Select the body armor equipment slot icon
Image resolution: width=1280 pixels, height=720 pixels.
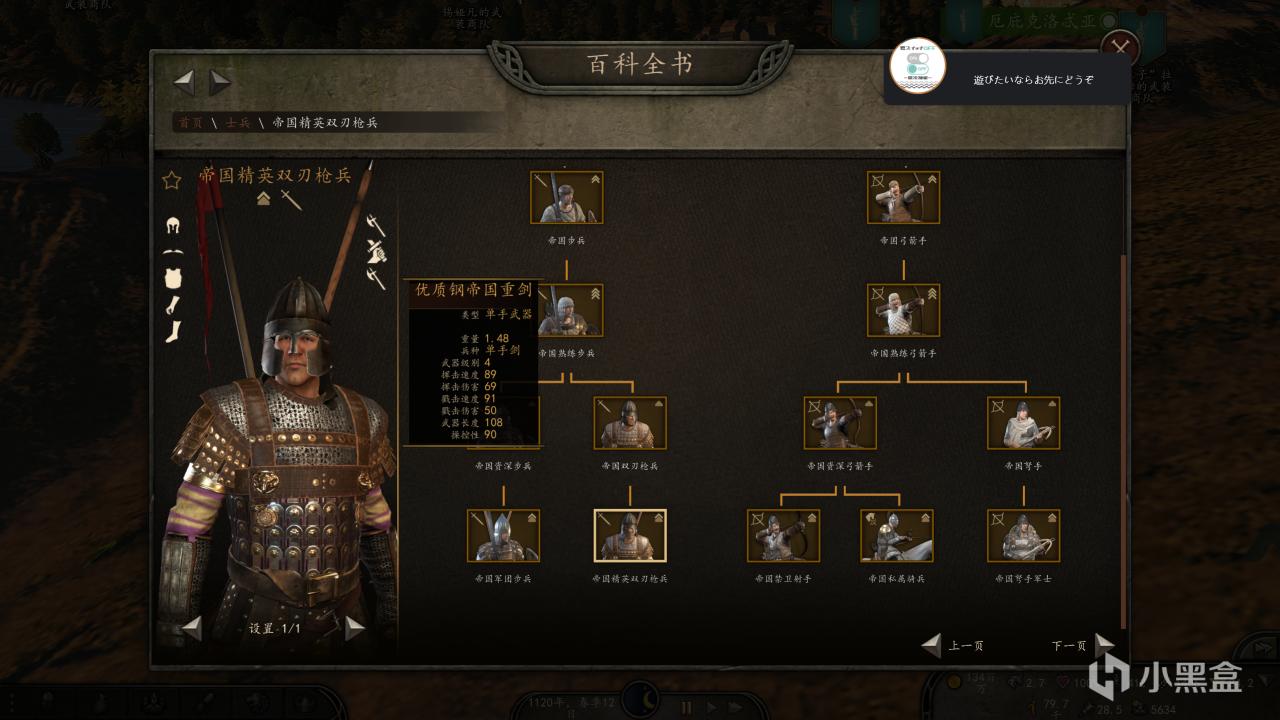pos(173,279)
